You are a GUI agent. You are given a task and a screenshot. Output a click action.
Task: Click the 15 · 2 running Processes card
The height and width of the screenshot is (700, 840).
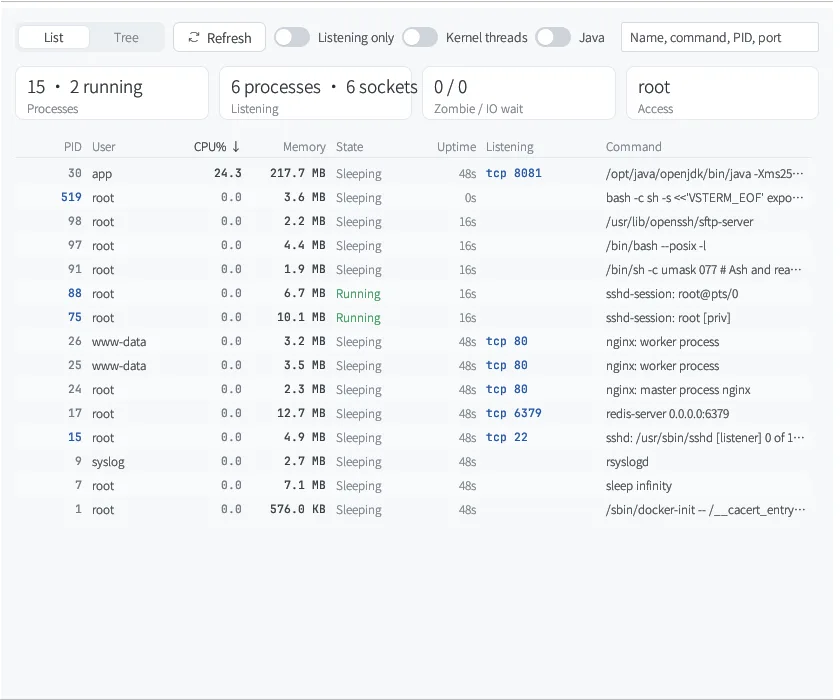click(112, 93)
